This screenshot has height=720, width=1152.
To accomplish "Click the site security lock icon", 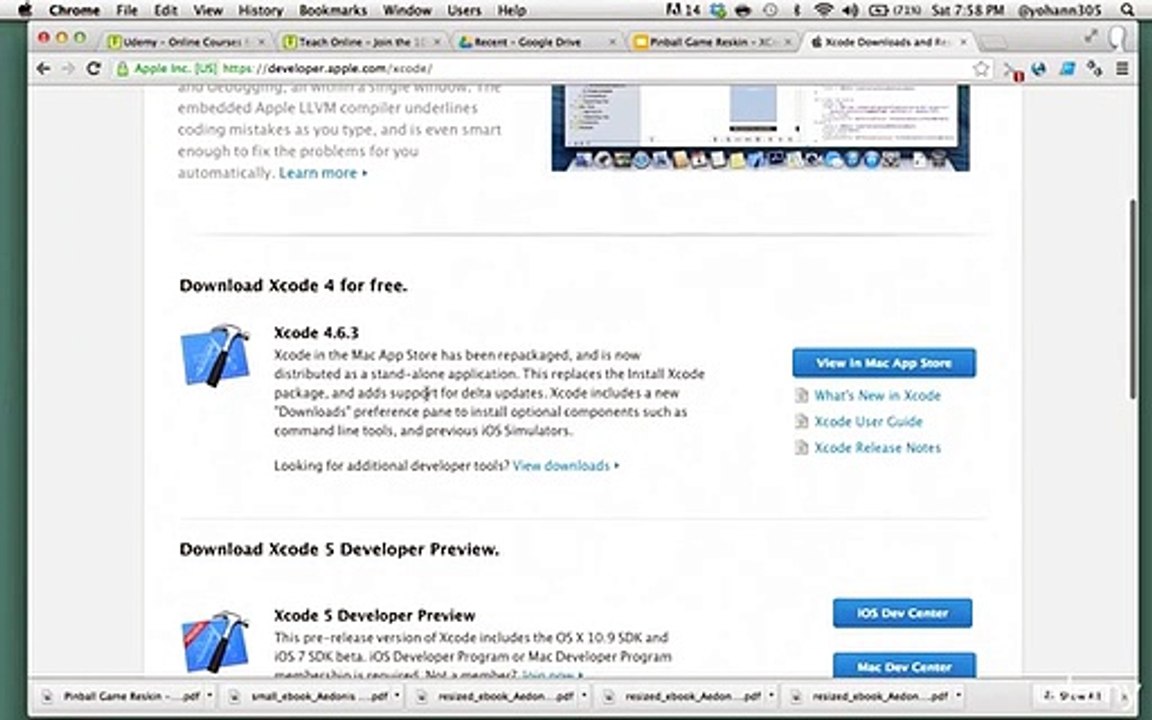I will click(123, 68).
